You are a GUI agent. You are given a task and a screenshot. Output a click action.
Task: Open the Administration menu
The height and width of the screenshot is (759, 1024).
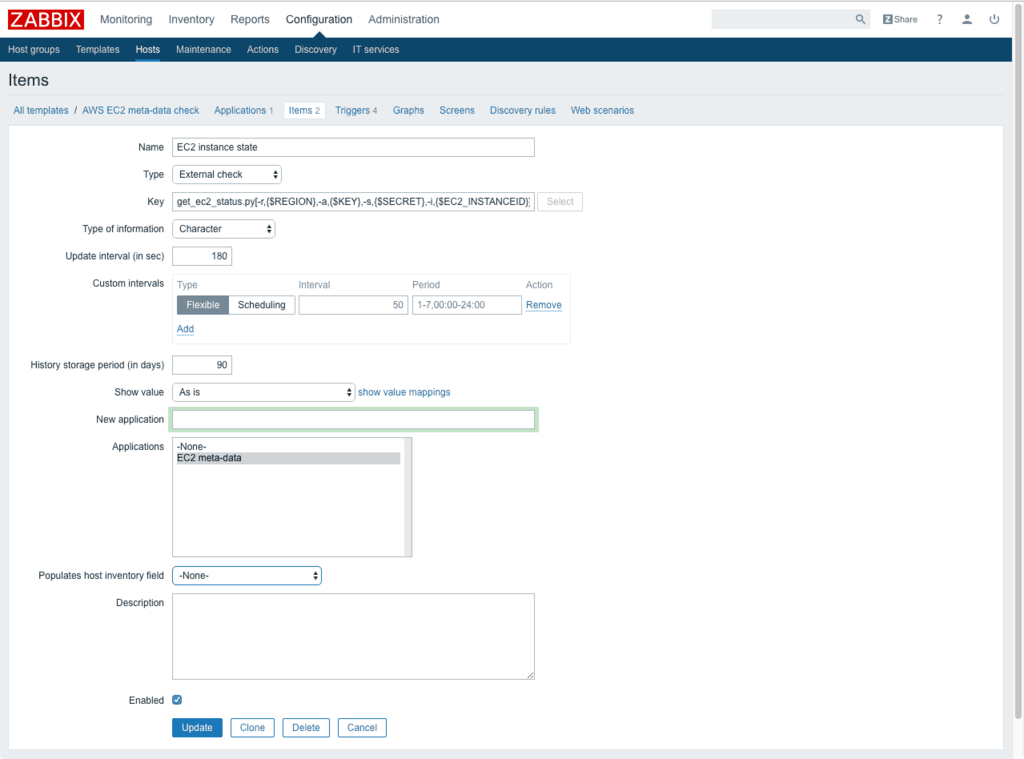coord(404,20)
